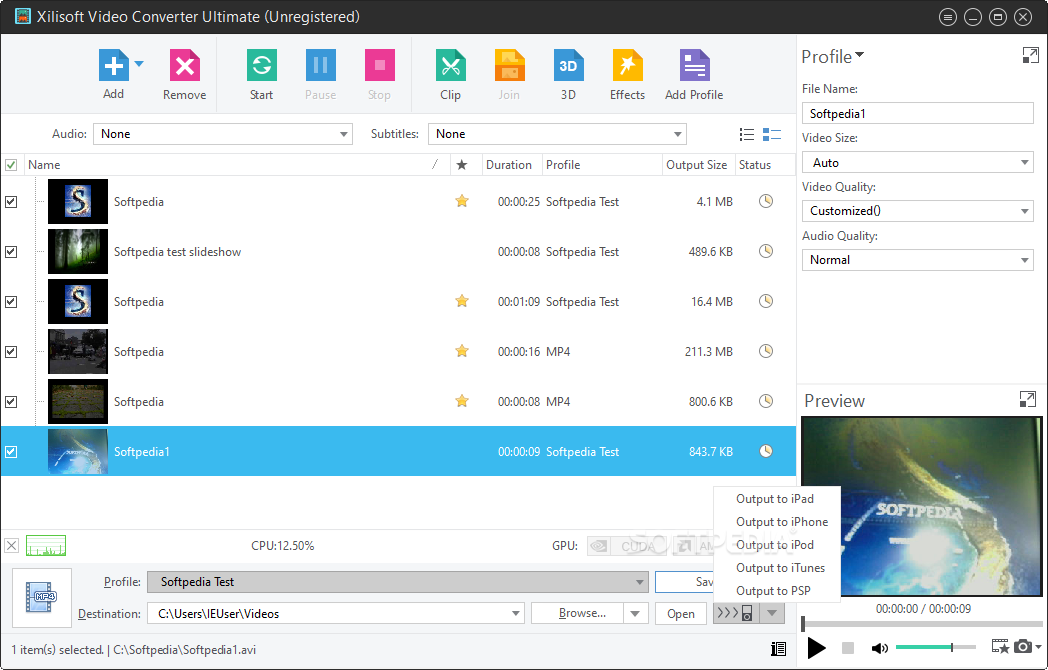1048x670 pixels.
Task: Sort by the Output Size column header
Action: click(696, 164)
